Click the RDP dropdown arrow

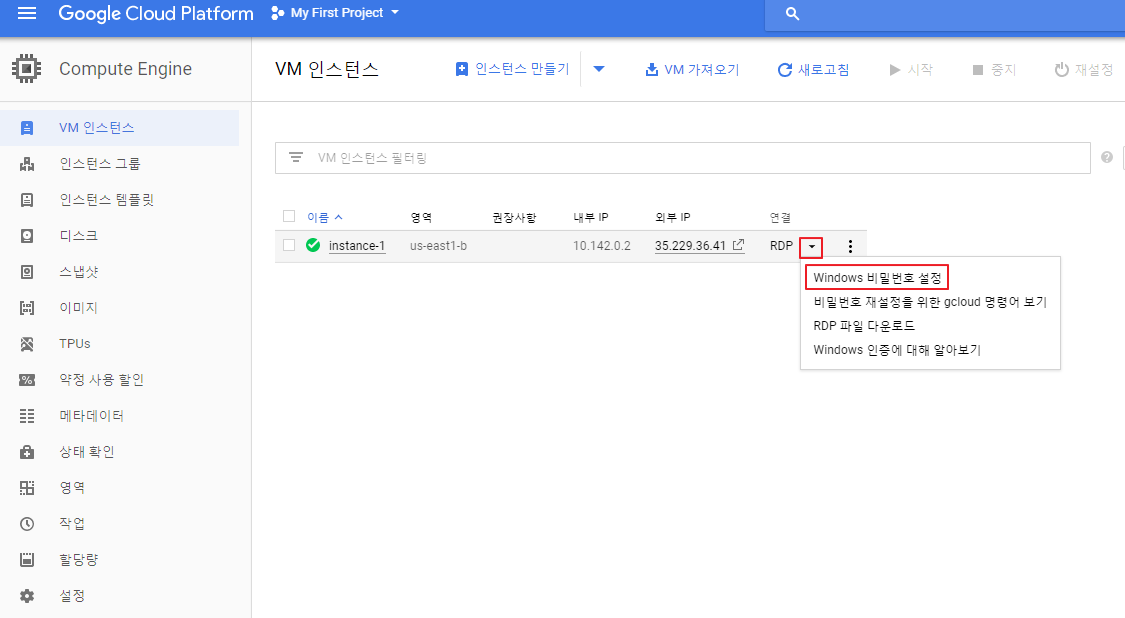[811, 247]
